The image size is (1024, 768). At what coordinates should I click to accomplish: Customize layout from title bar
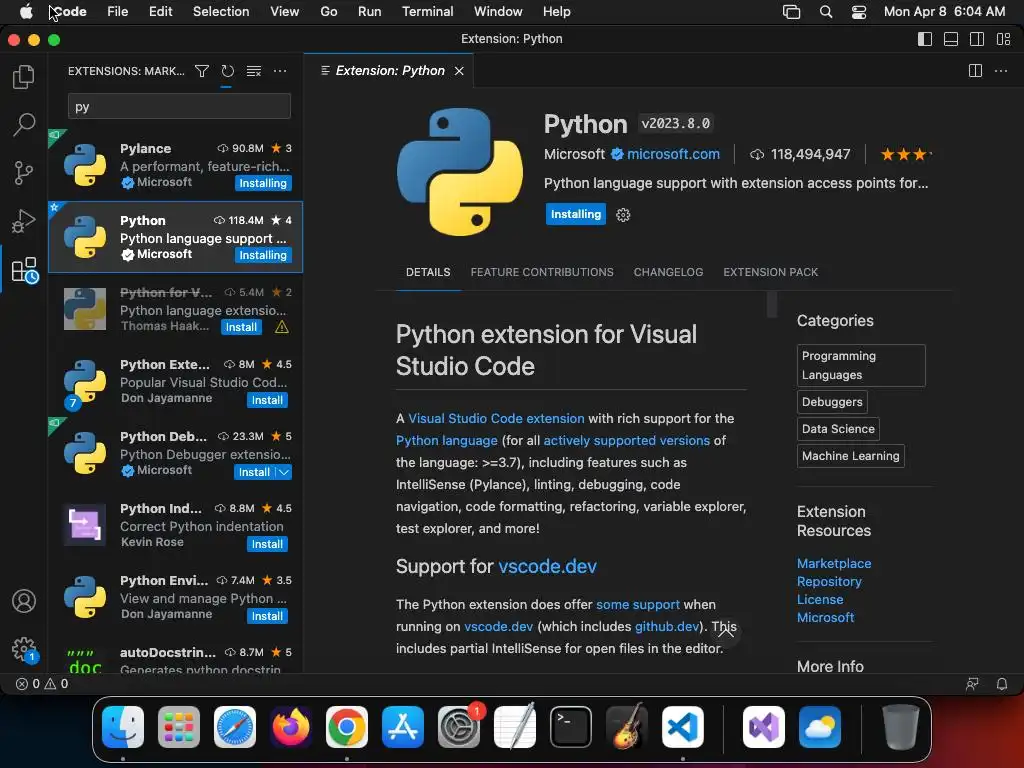1004,39
